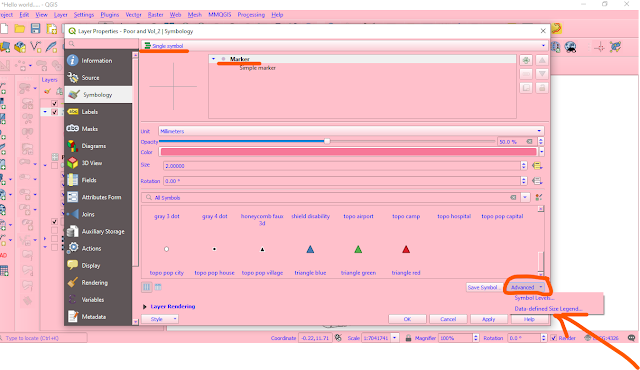Viewport: 640px width, 370px height.
Task: Click the OK button
Action: click(x=407, y=319)
